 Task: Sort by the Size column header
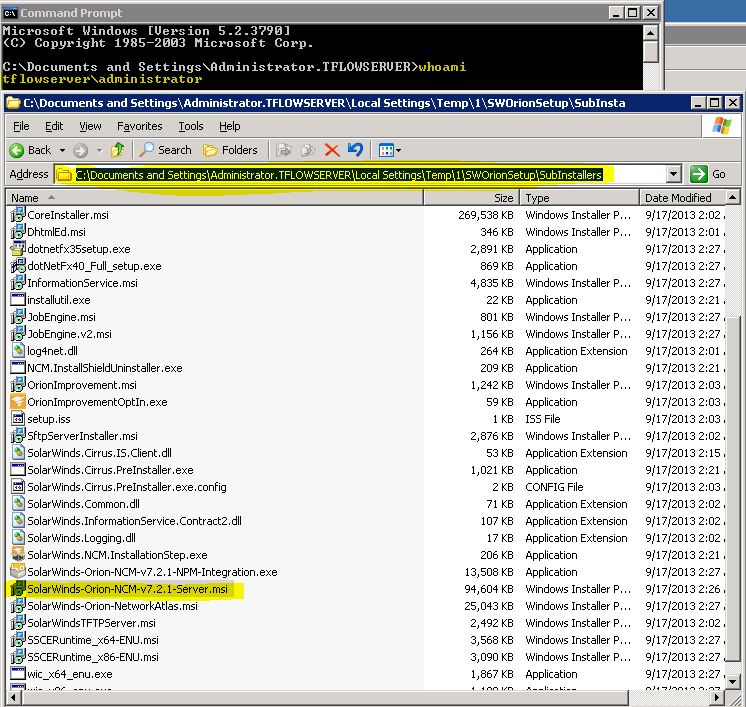pyautogui.click(x=471, y=197)
